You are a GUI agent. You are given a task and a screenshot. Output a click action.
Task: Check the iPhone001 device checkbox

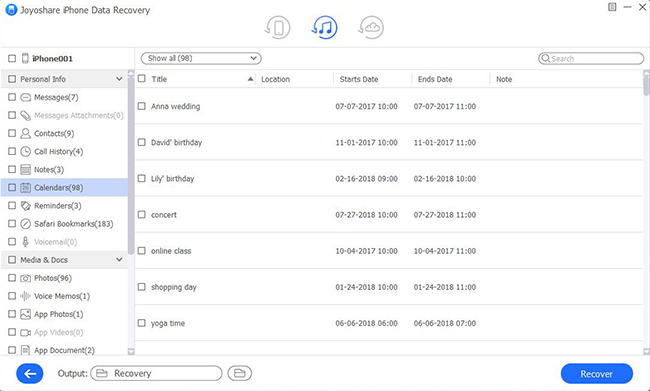click(12, 58)
